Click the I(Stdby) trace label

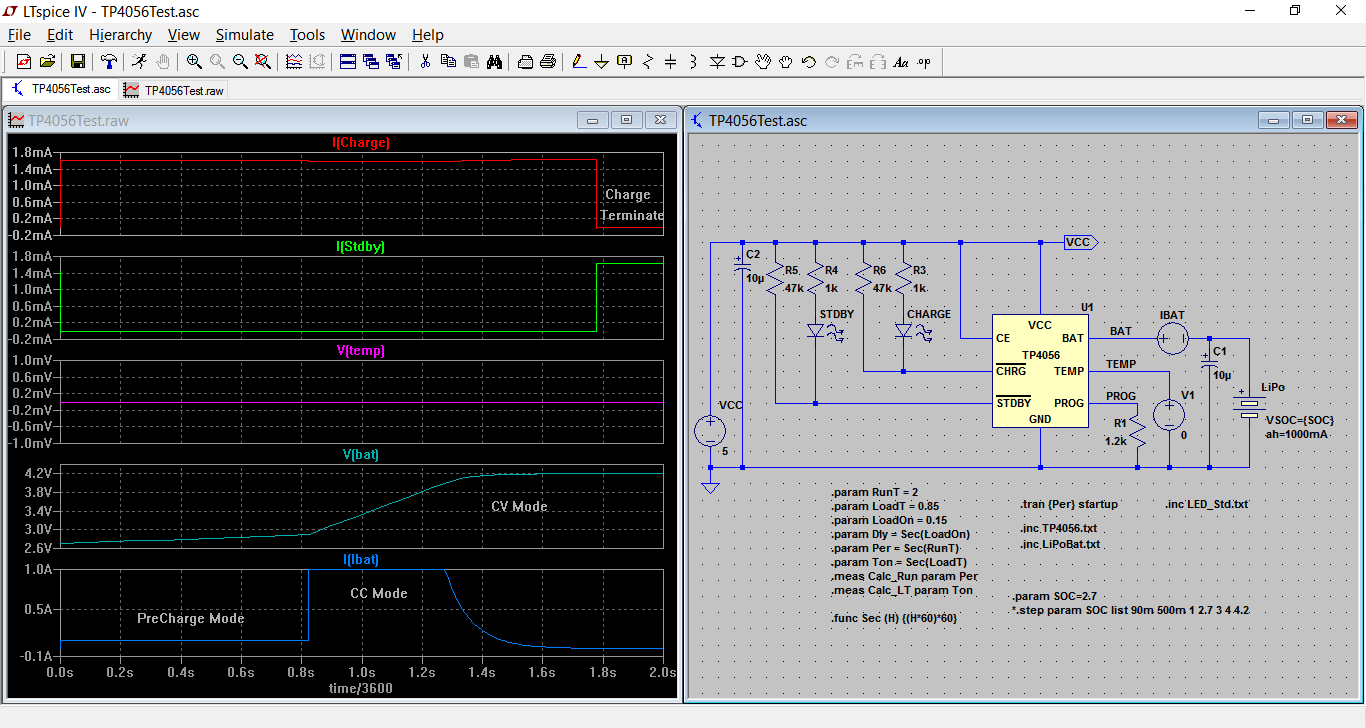pos(362,246)
